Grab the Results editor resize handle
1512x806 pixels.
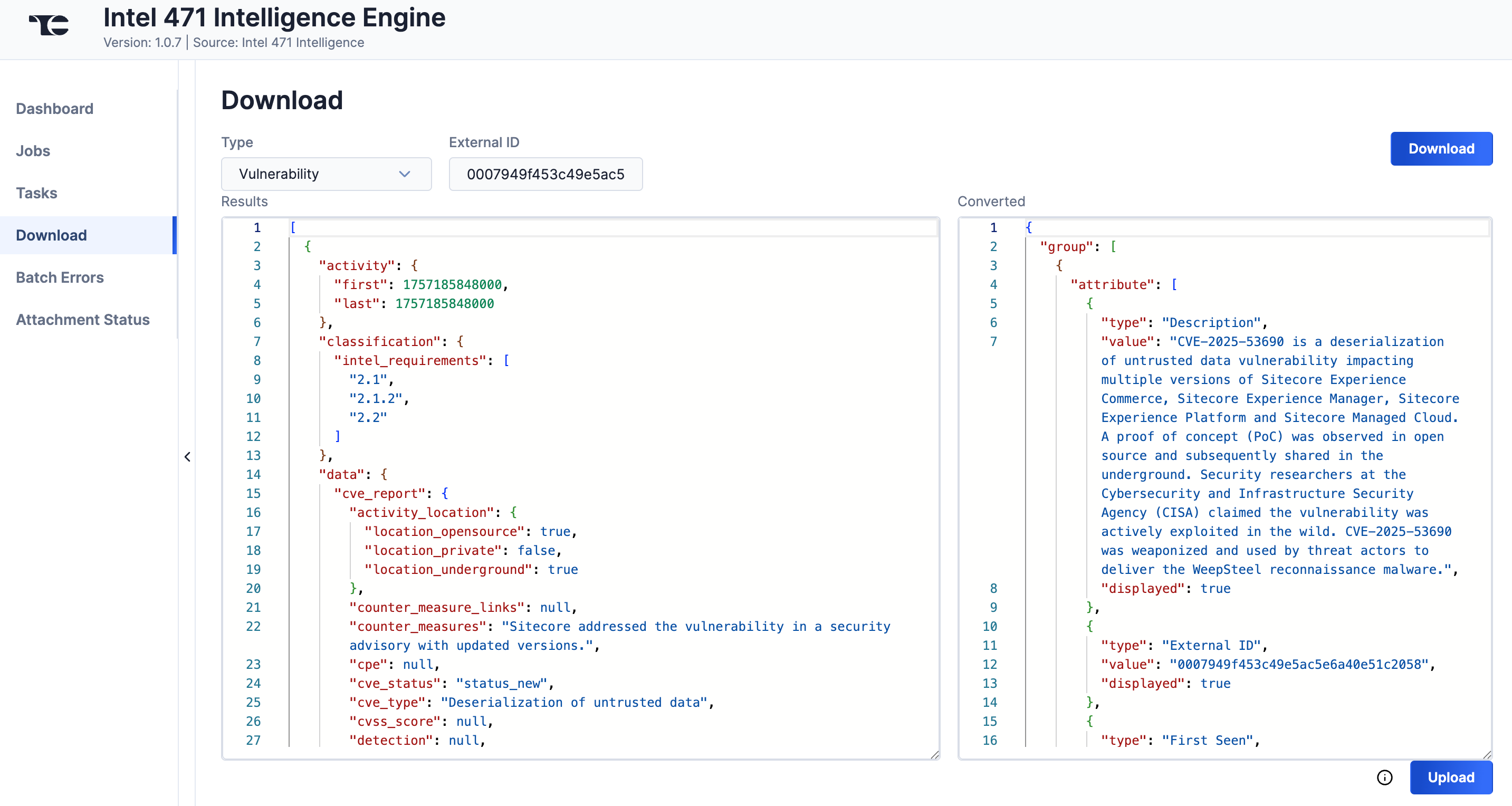934,754
